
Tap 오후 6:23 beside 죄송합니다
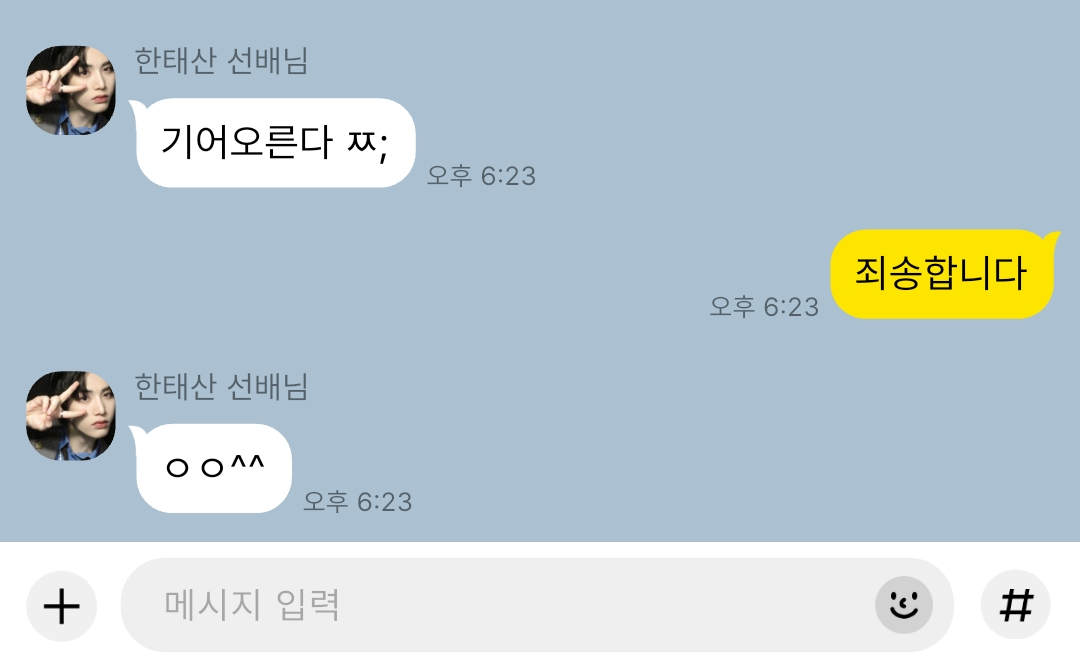coord(765,306)
